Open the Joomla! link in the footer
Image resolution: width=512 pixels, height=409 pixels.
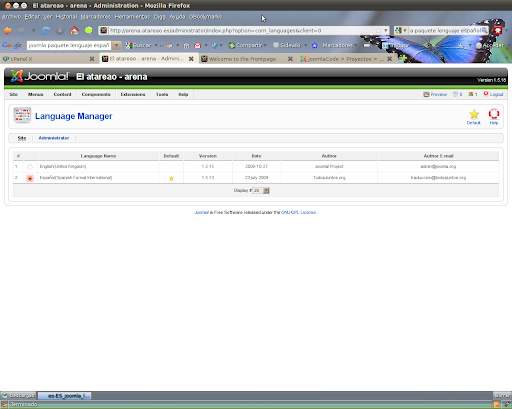(202, 212)
